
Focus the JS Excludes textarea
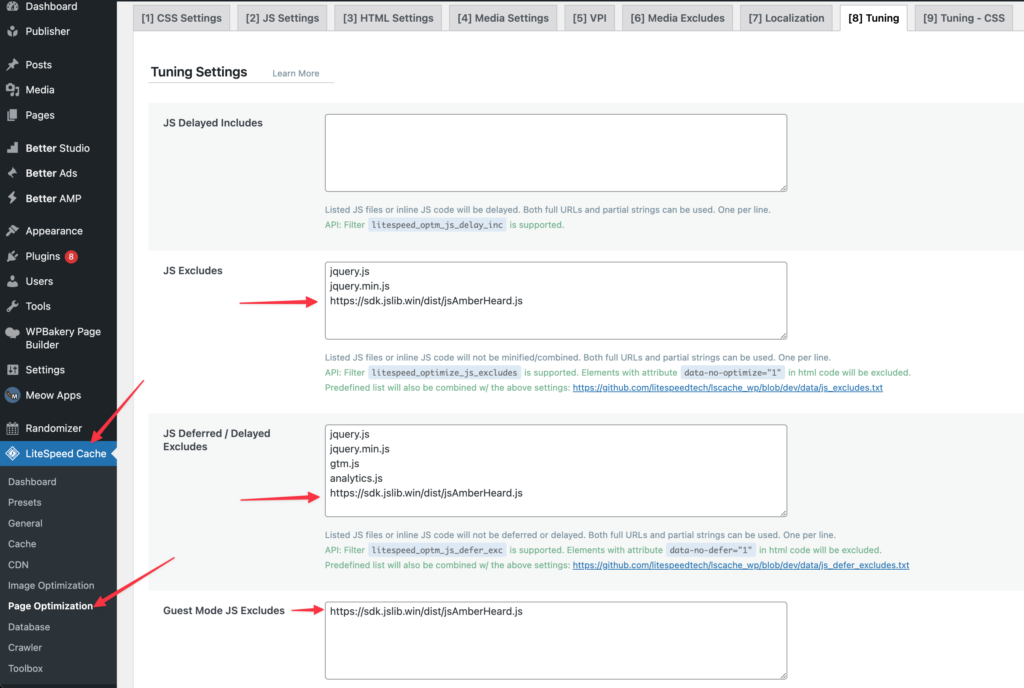(556, 301)
